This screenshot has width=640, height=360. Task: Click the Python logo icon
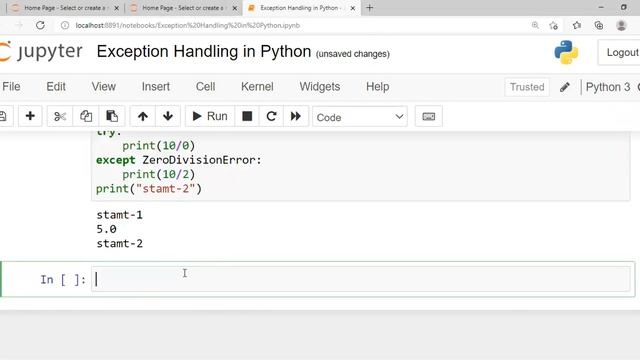[x=566, y=52]
